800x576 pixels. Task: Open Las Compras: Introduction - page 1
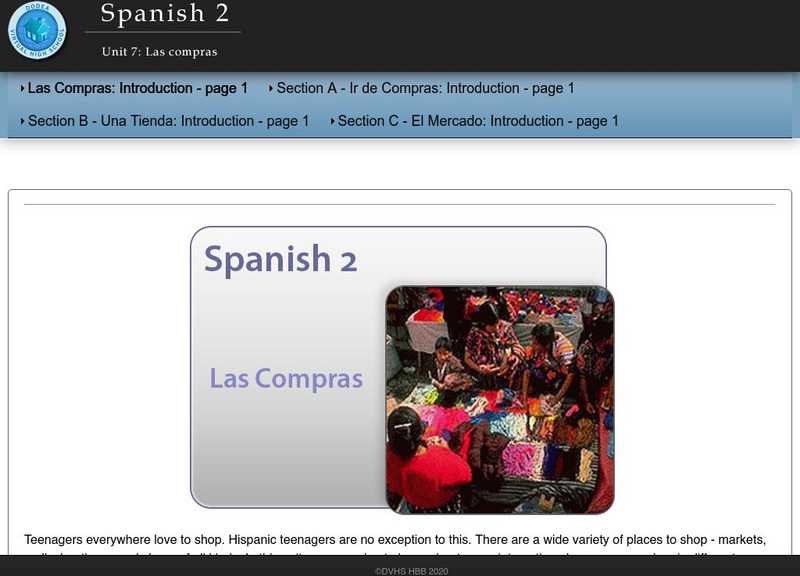click(137, 88)
